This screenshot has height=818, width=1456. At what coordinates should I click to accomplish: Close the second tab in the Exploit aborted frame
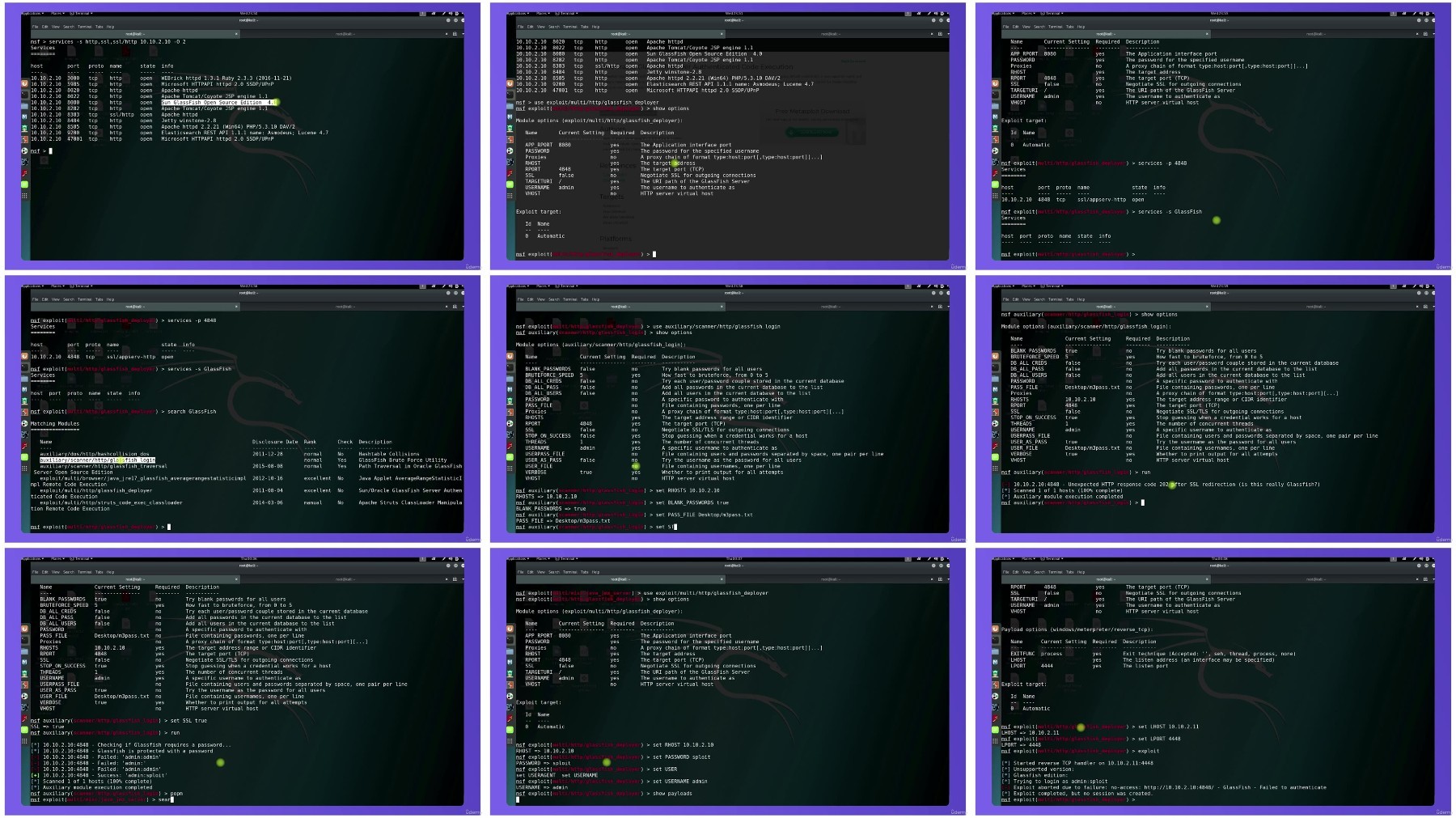[x=1416, y=579]
